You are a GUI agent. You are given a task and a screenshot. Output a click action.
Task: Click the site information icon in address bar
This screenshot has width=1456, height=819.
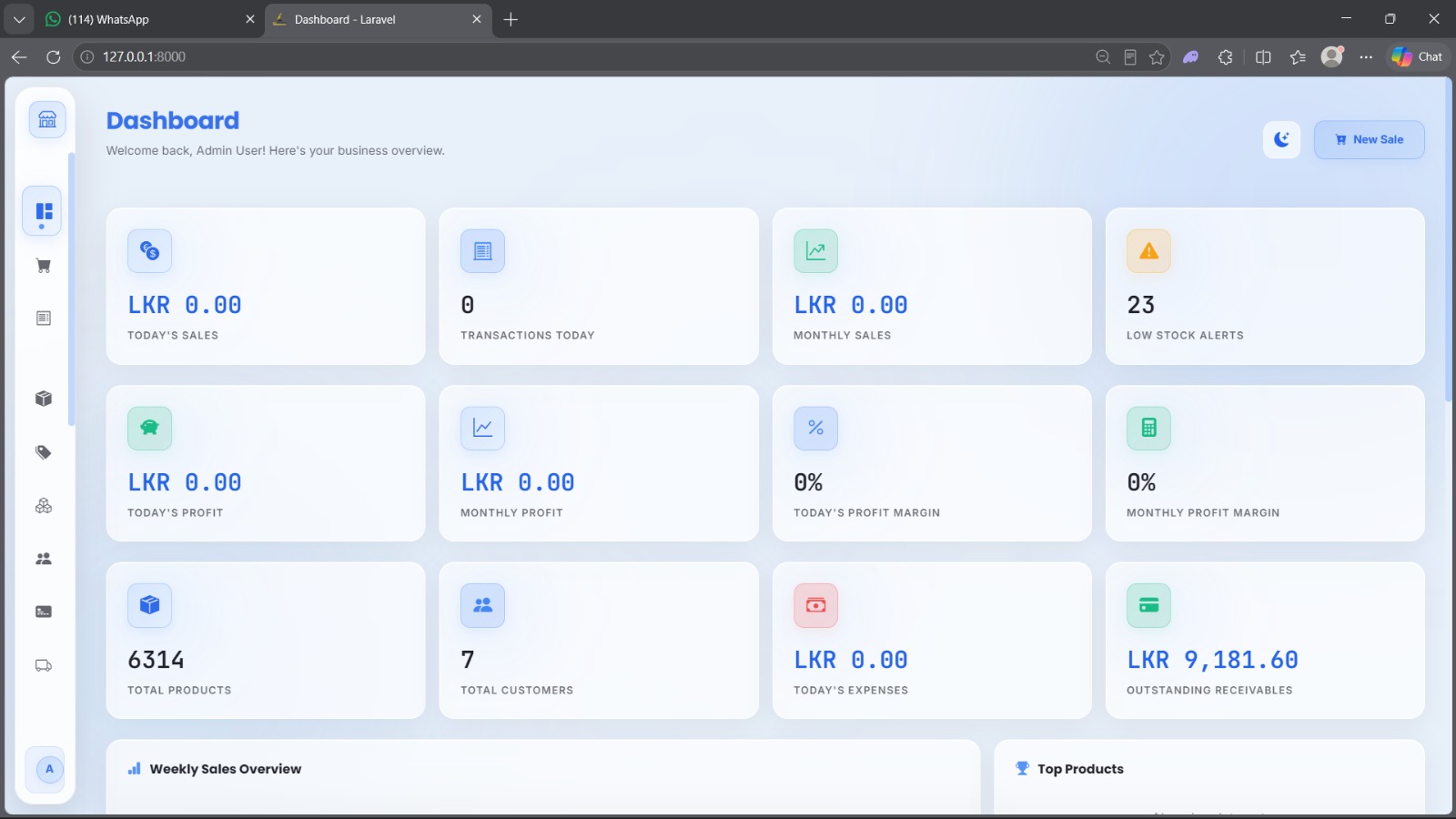[87, 56]
